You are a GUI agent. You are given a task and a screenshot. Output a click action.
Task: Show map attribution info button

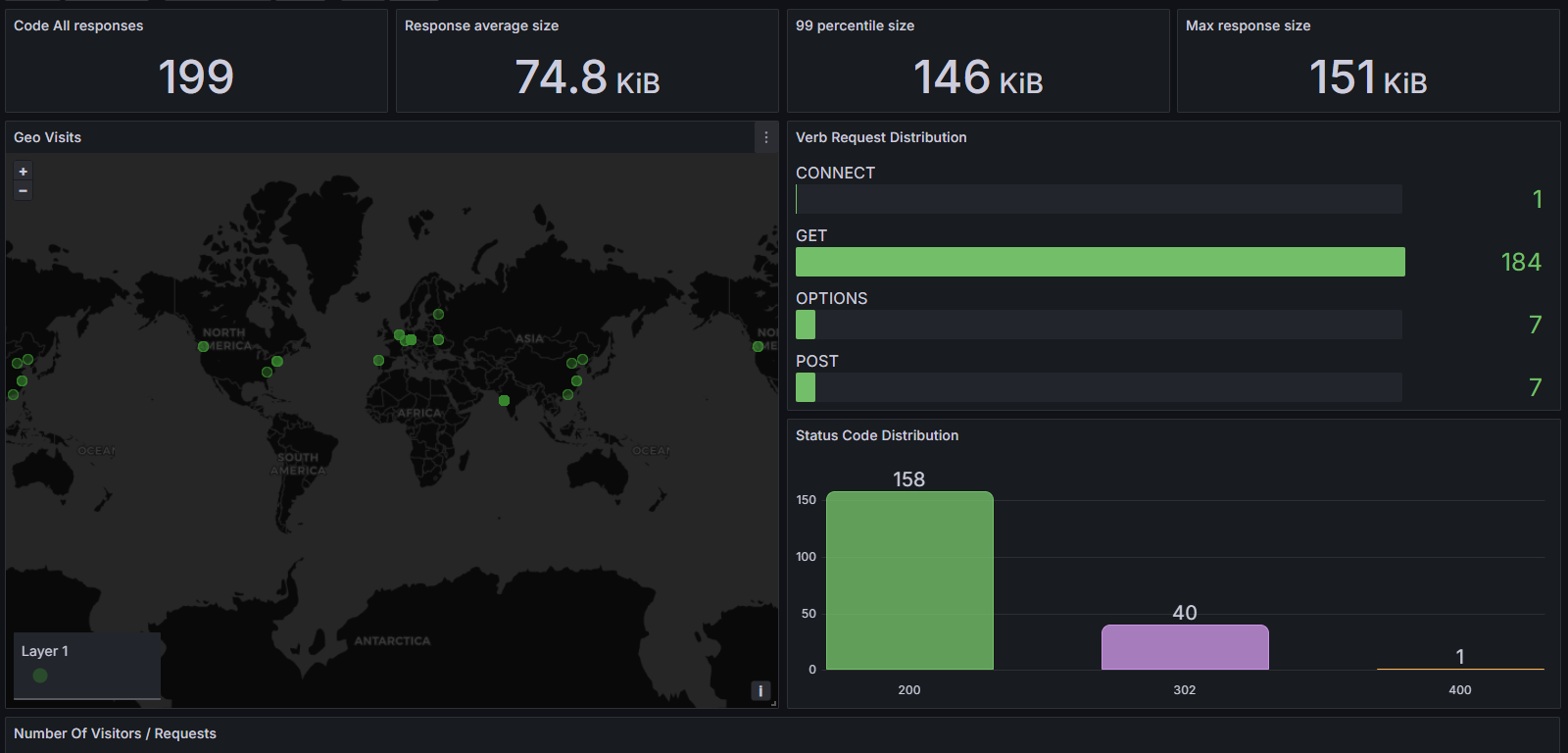pos(760,691)
